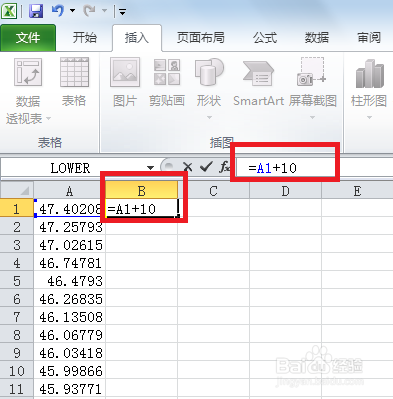The image size is (393, 399).
Task: Open the Name Box dropdown arrow
Action: point(150,168)
